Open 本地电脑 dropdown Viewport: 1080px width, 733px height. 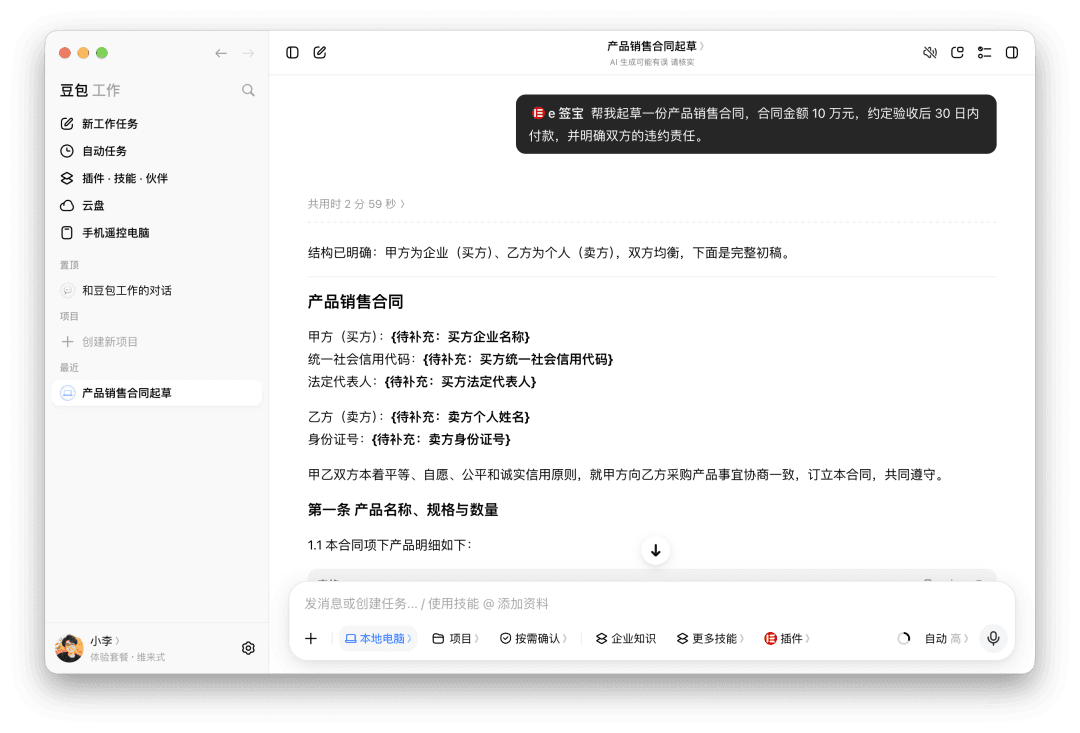[378, 639]
